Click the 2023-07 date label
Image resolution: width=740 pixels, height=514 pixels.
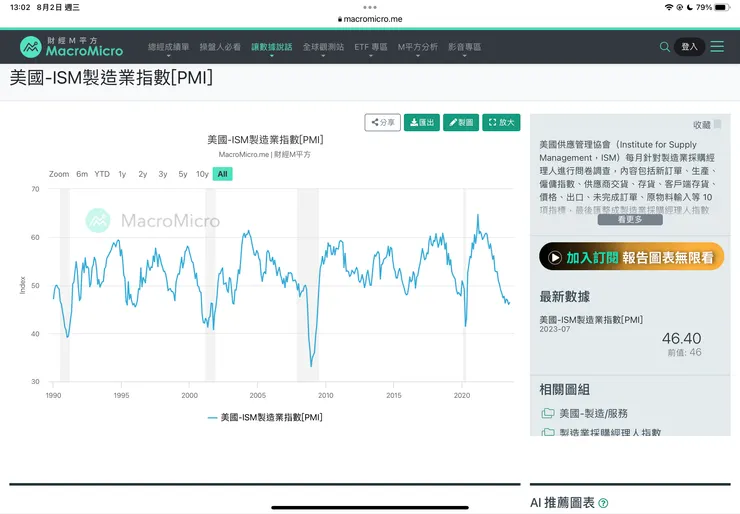(555, 329)
